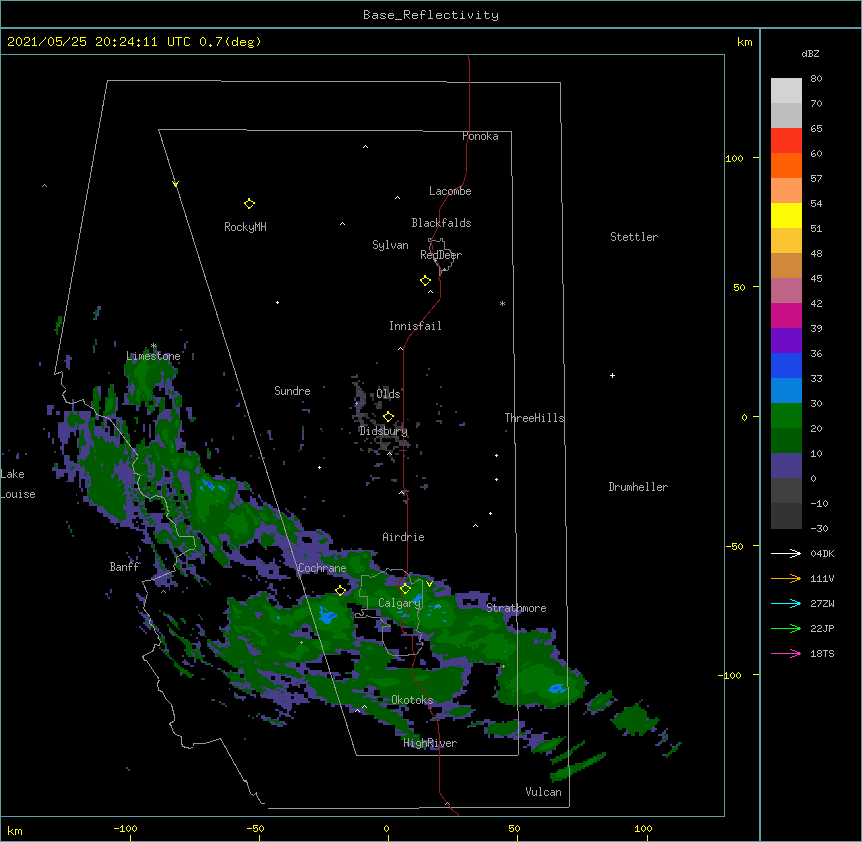Click the Banff town label
The width and height of the screenshot is (862, 842).
click(124, 567)
